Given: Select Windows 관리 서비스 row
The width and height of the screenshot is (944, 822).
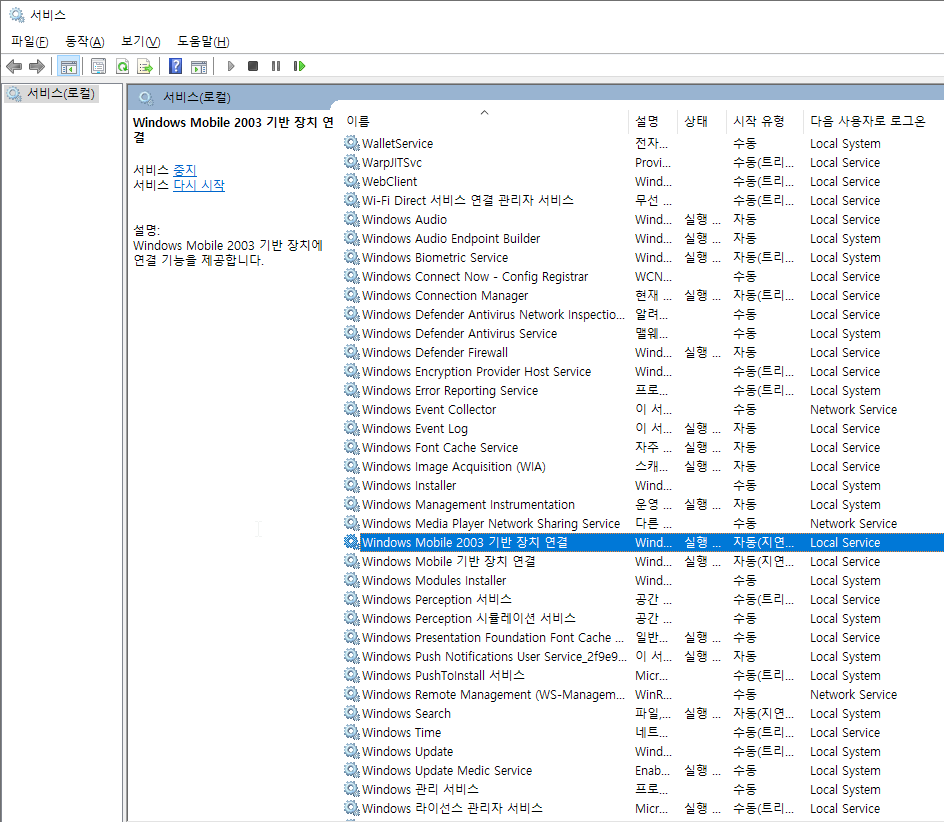Looking at the screenshot, I should pos(420,789).
